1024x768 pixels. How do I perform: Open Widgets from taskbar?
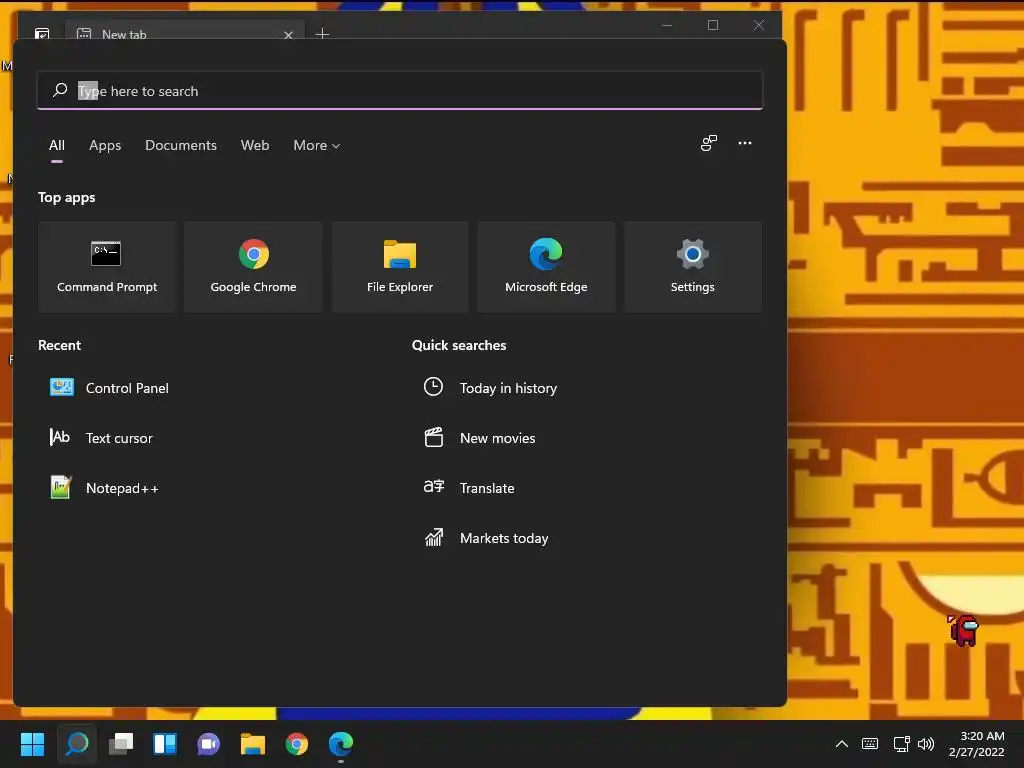click(165, 744)
